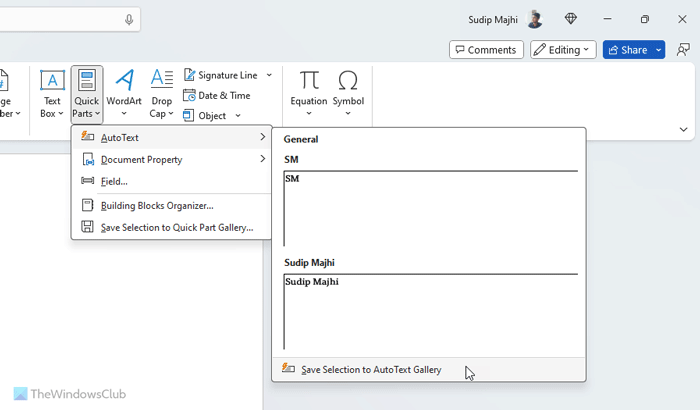Screen dimensions: 700x410
Task: Expand the Object dropdown arrow
Action: (238, 116)
